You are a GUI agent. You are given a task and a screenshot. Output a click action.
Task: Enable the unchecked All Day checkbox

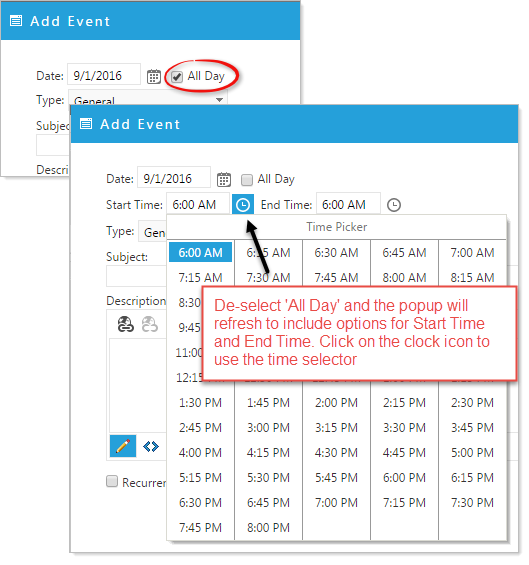(x=247, y=179)
